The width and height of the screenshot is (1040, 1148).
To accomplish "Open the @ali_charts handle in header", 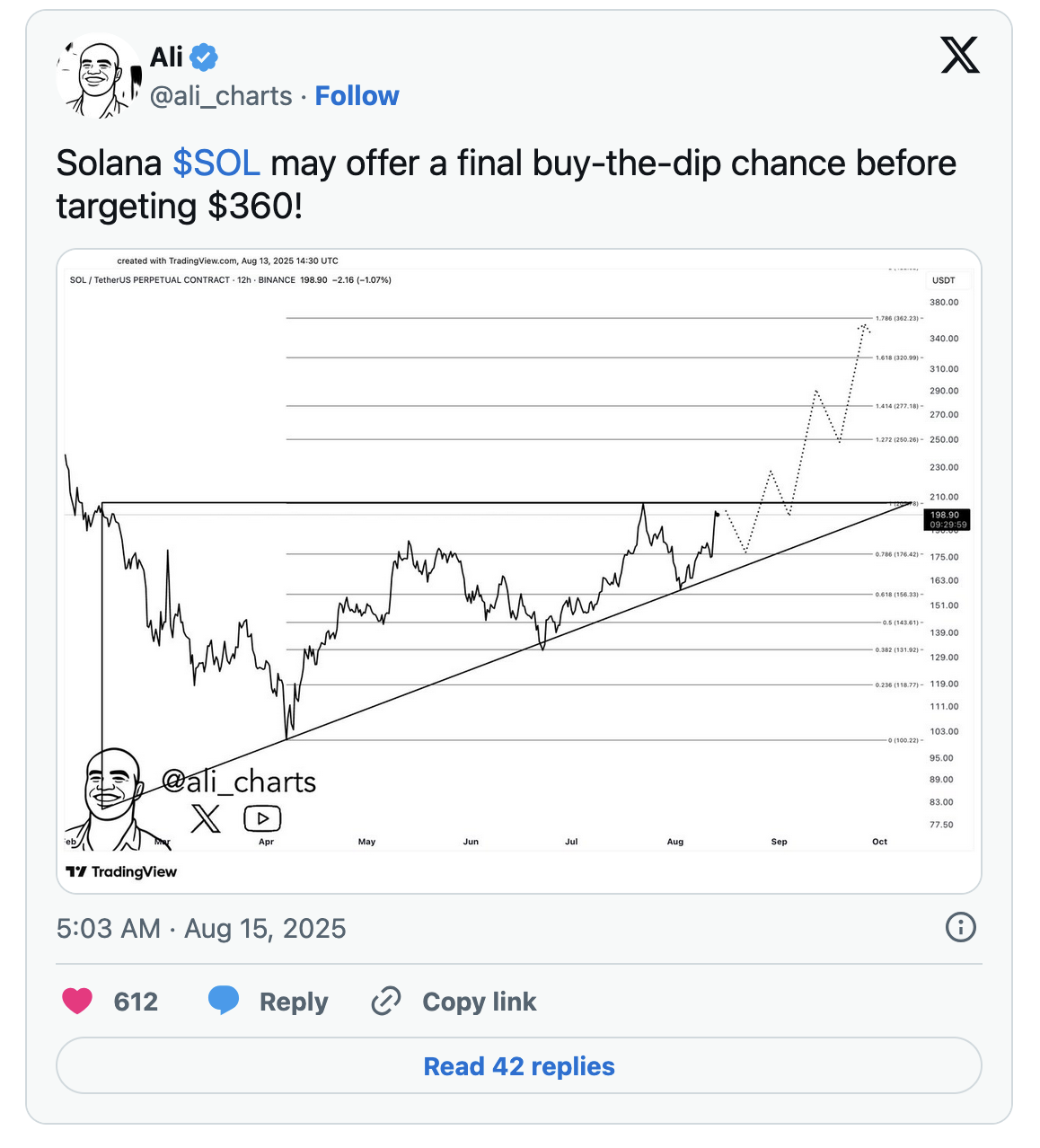I will (221, 96).
